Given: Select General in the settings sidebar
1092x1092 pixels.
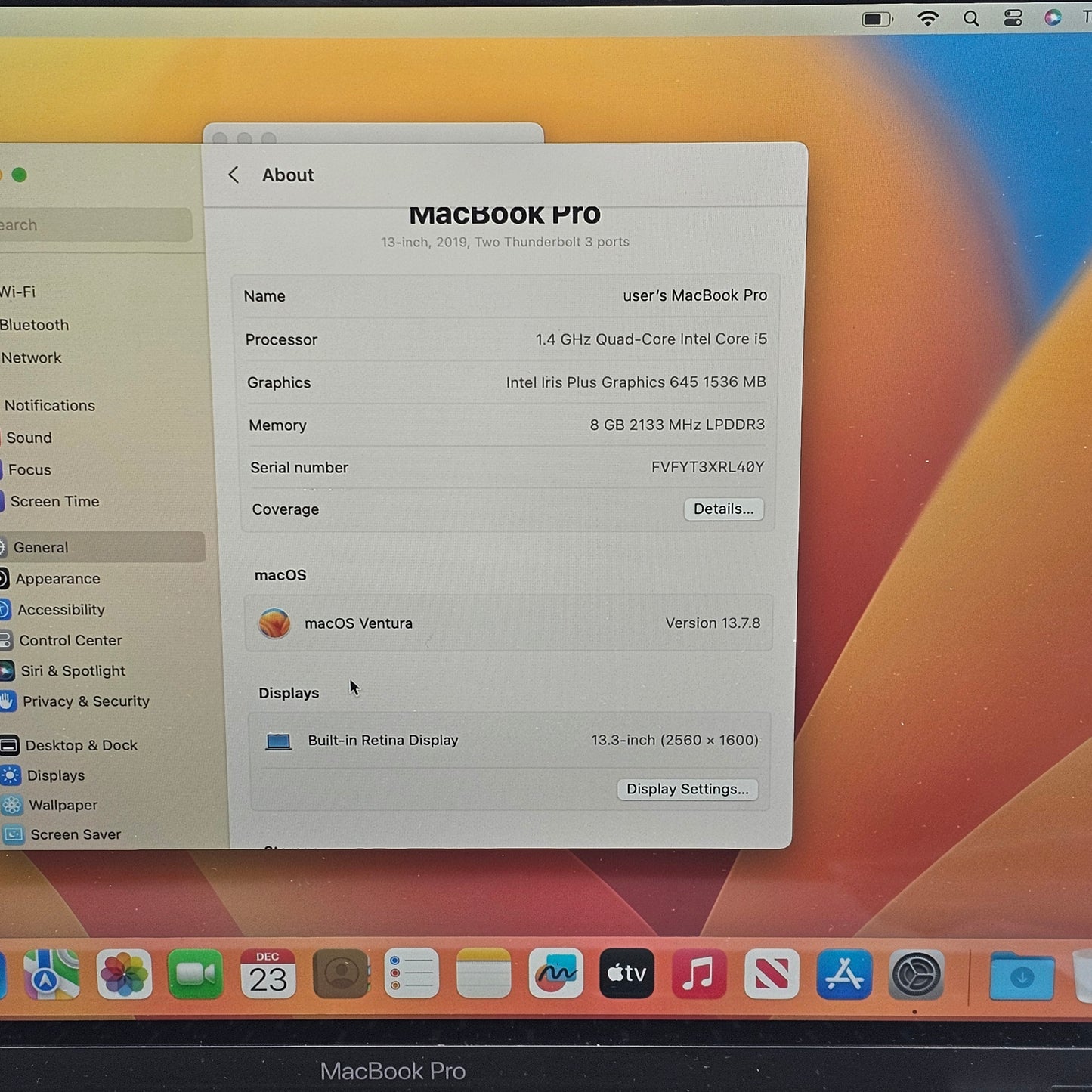Looking at the screenshot, I should [40, 547].
